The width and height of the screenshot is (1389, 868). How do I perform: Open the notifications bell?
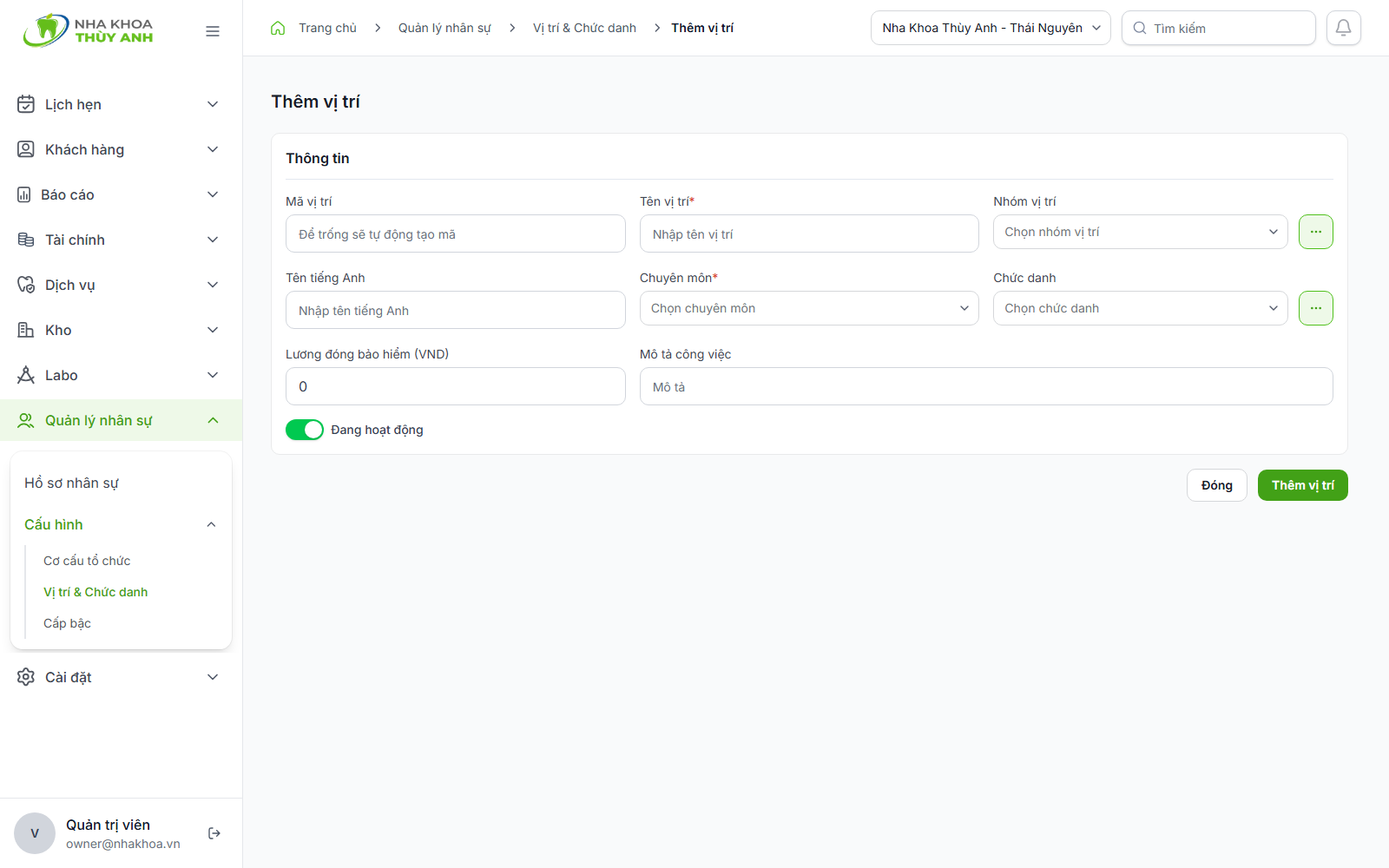point(1343,28)
